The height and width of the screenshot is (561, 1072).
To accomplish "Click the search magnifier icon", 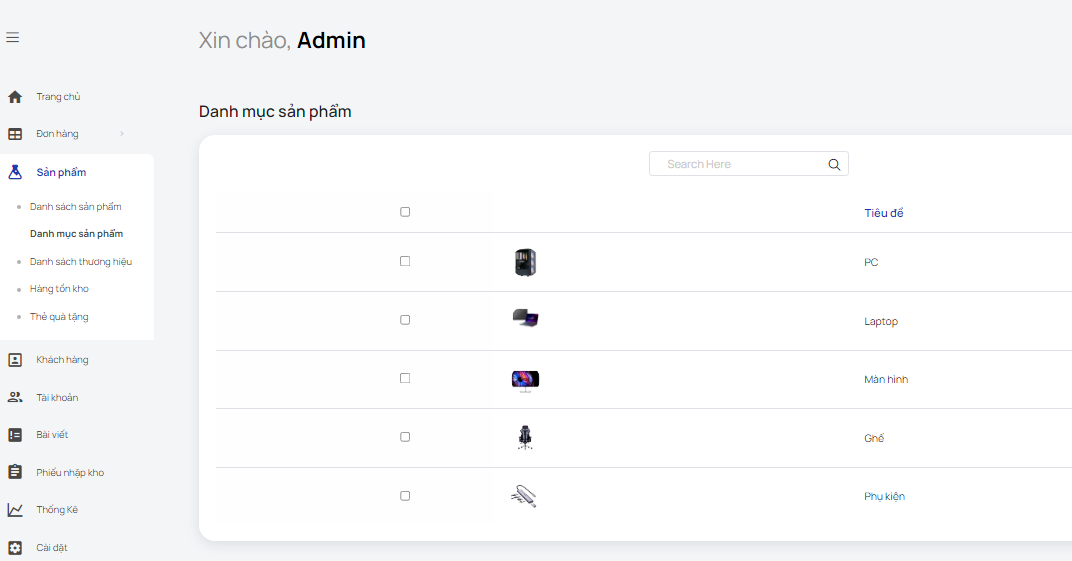I will [834, 164].
